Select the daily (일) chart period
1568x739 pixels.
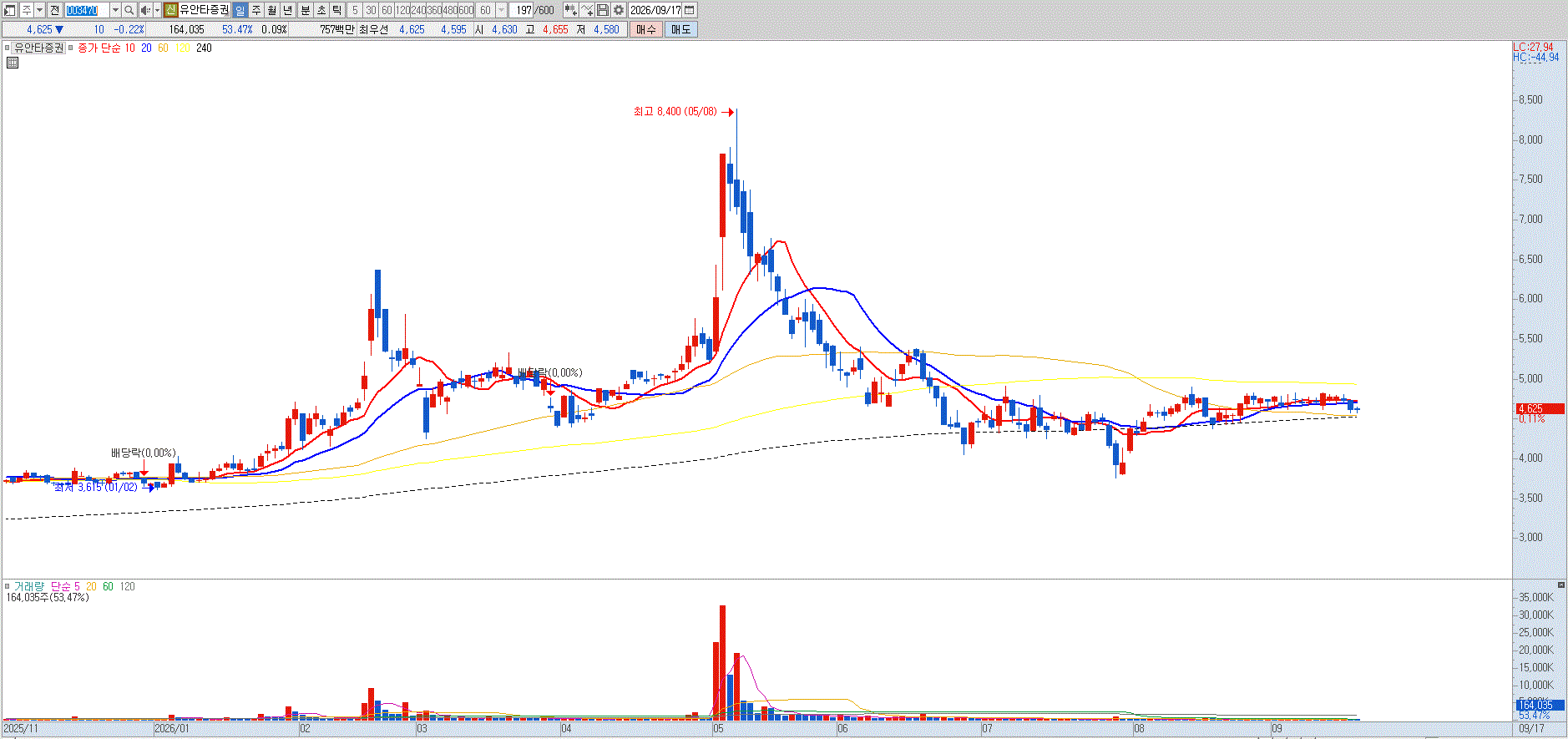click(240, 10)
